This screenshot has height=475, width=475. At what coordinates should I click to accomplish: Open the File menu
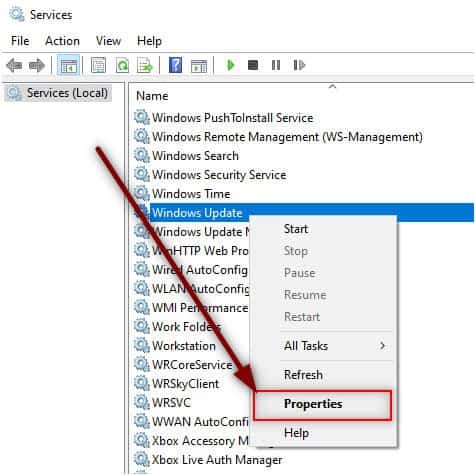[20, 41]
